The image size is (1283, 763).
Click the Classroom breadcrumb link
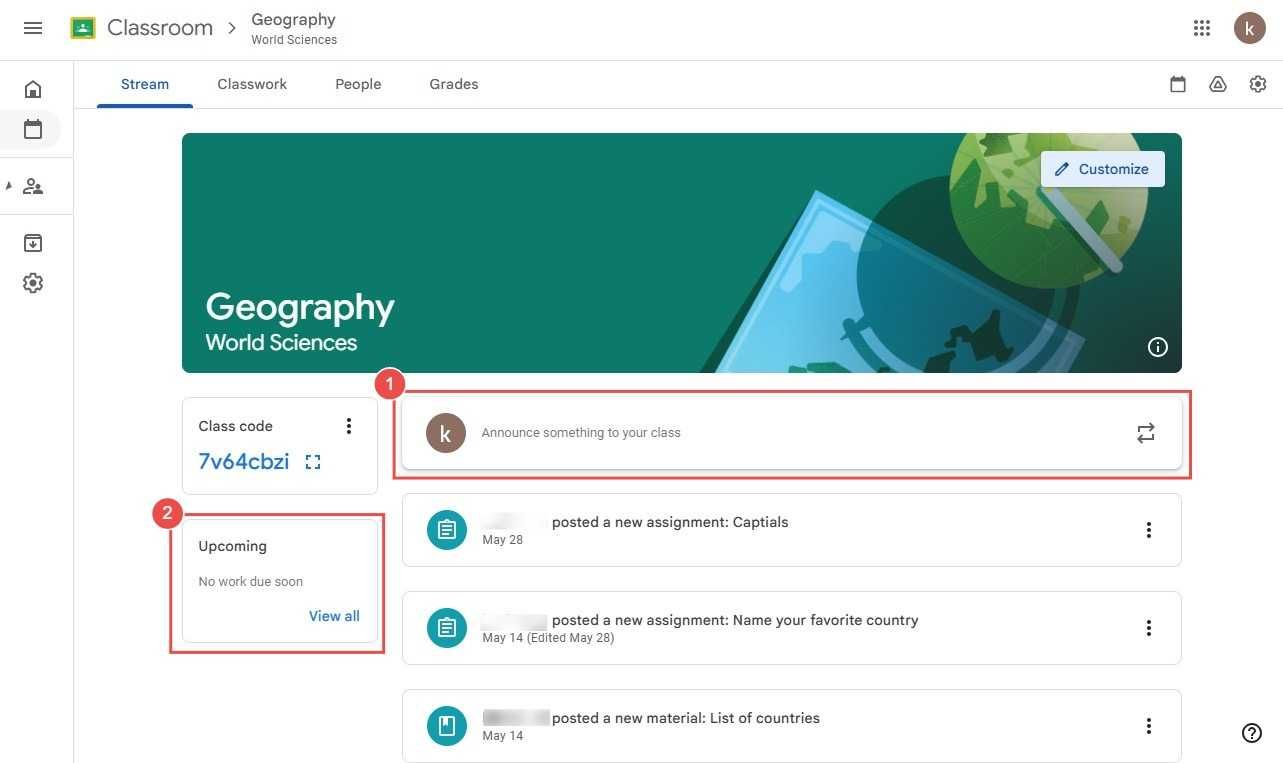coord(160,28)
